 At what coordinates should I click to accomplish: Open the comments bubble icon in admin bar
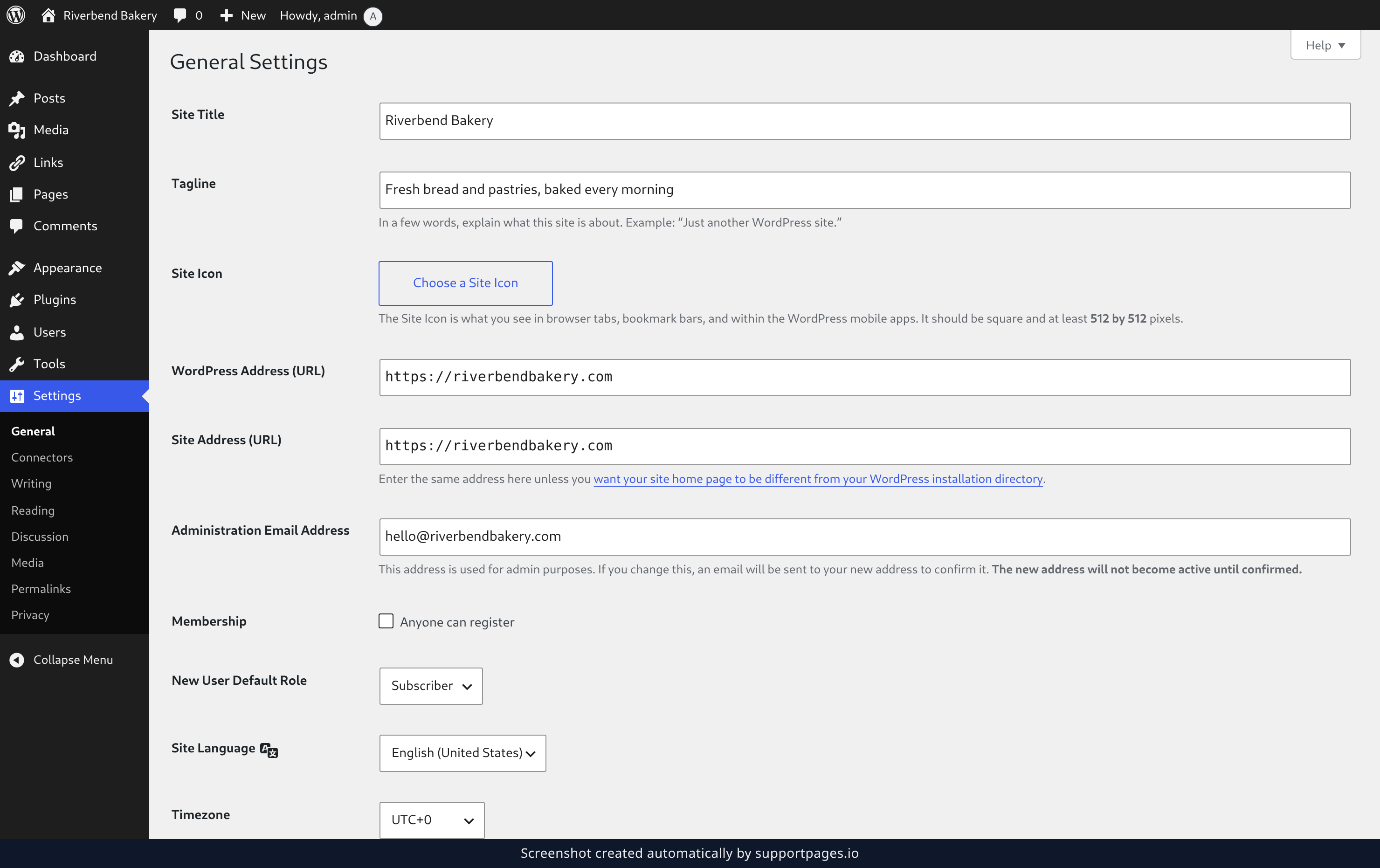[180, 15]
